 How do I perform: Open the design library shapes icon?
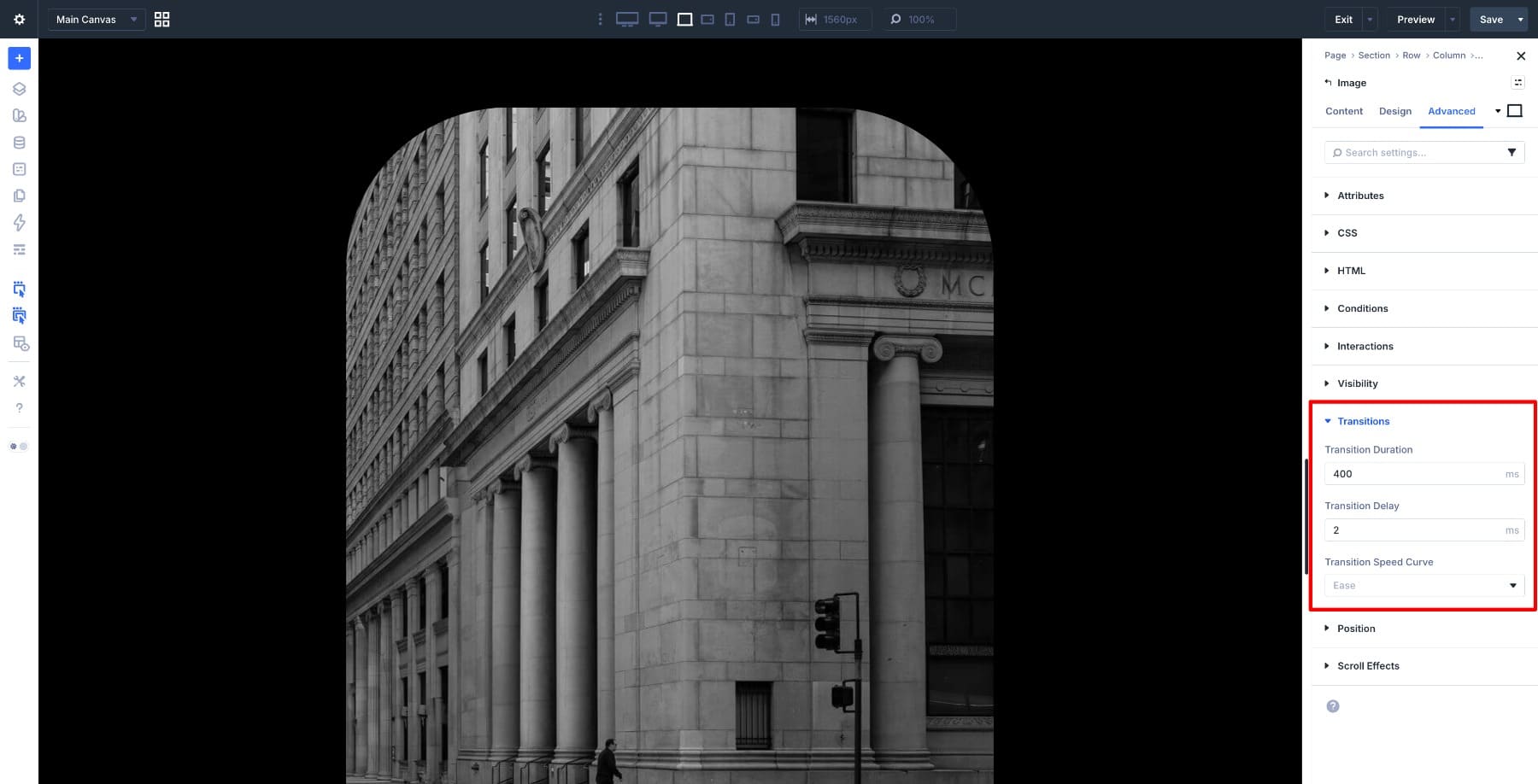click(x=19, y=114)
